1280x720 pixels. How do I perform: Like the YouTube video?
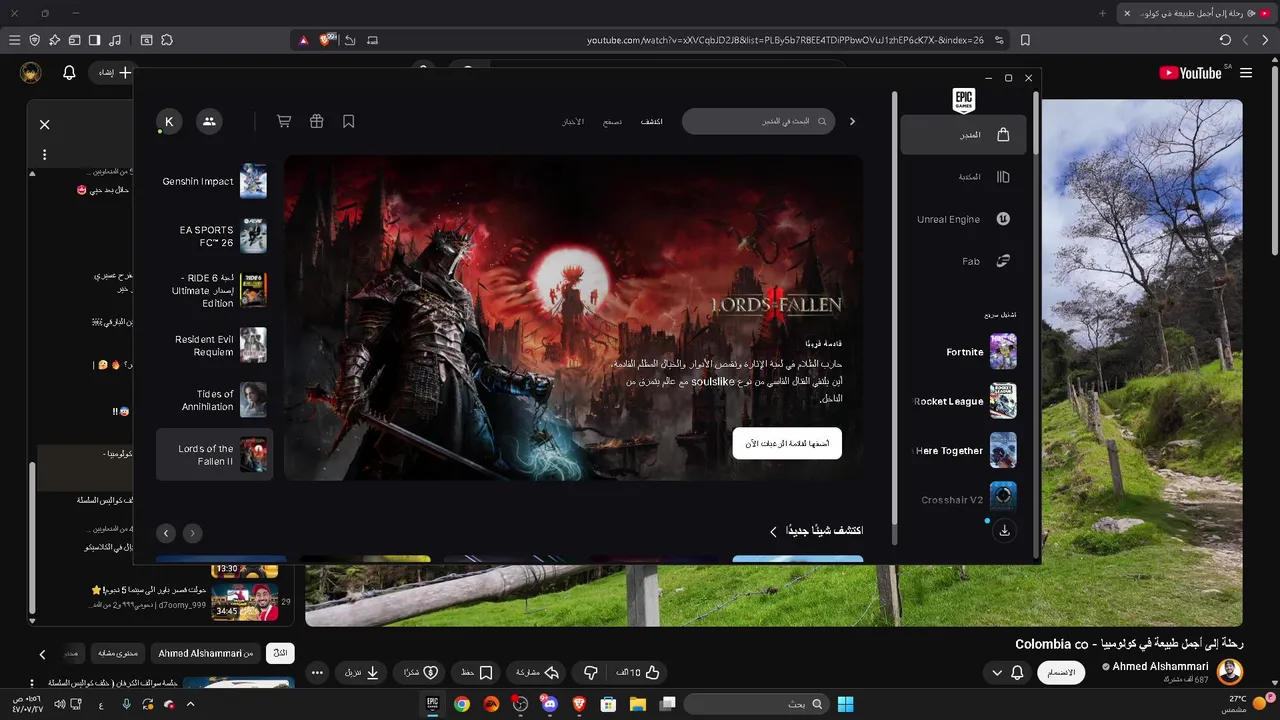638,673
